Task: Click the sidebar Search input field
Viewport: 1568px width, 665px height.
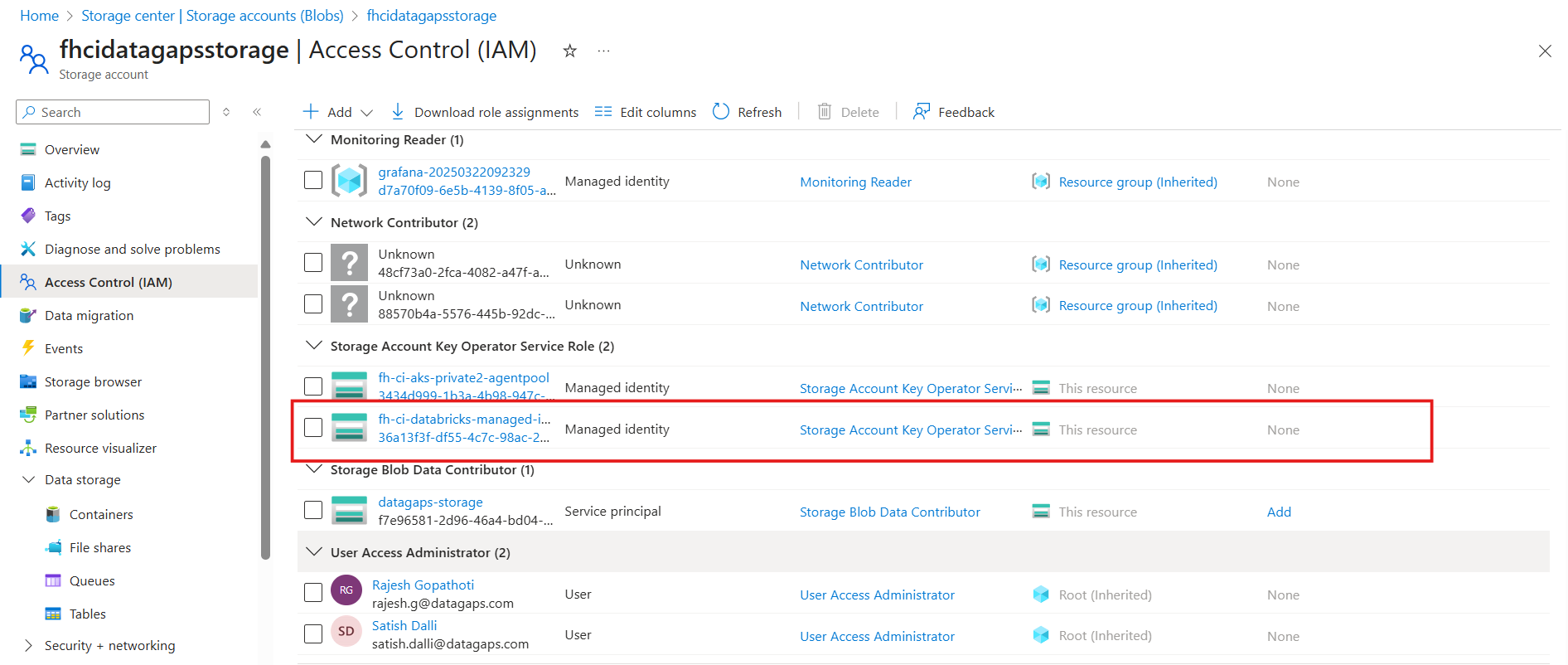Action: [113, 112]
